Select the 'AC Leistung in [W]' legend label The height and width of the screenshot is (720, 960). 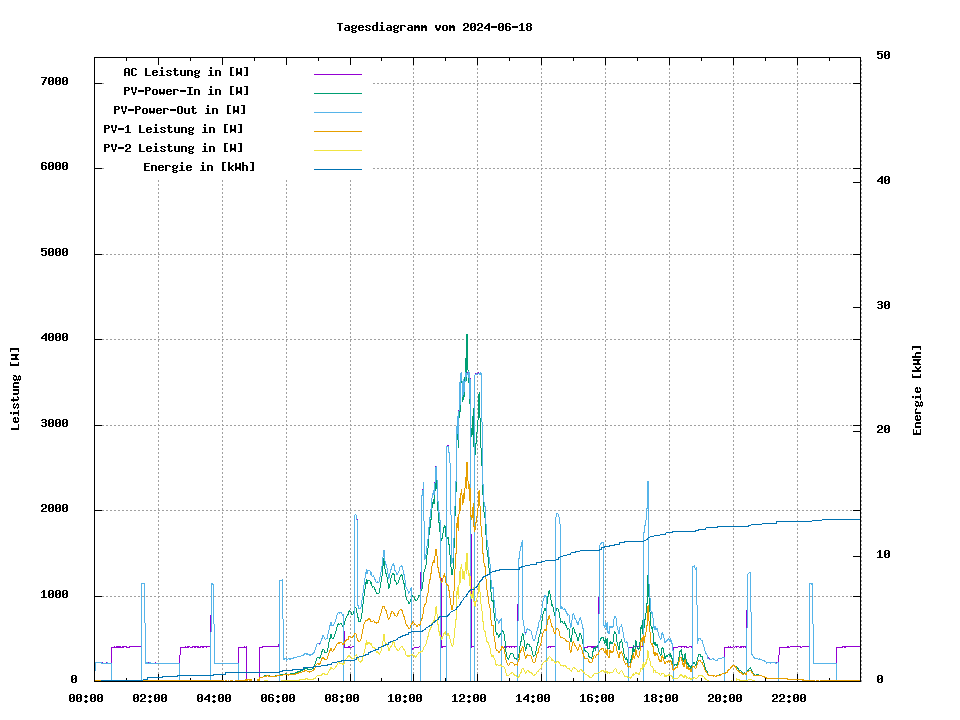click(186, 72)
